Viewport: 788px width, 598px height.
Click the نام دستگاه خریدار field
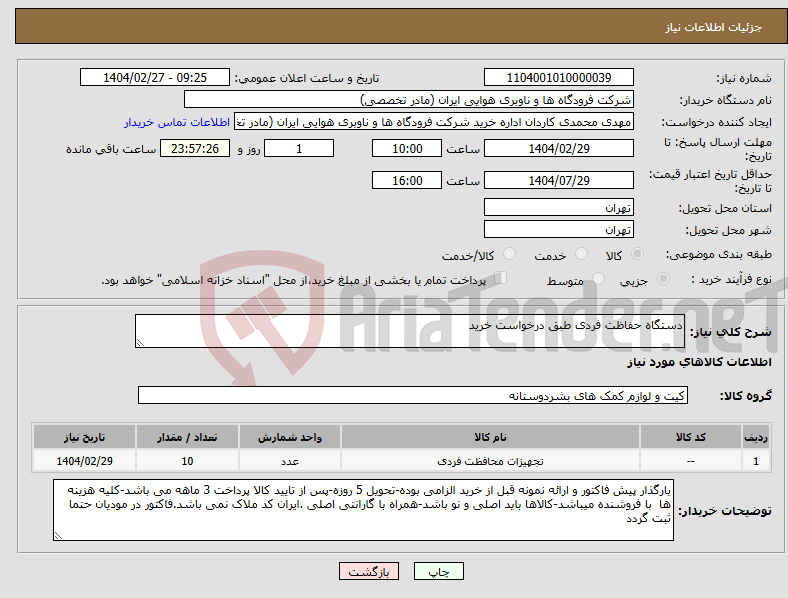[409, 99]
